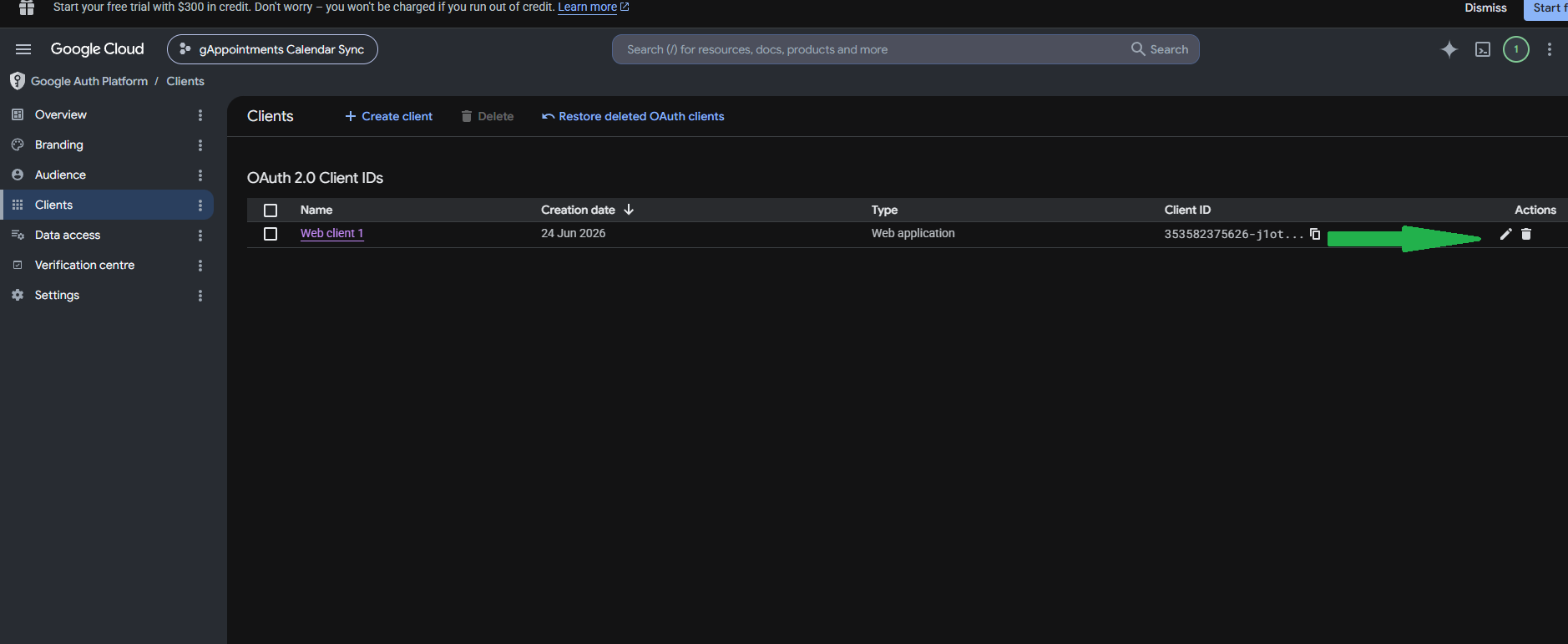The width and height of the screenshot is (1568, 644).
Task: Go to Settings in the sidebar
Action: point(57,295)
